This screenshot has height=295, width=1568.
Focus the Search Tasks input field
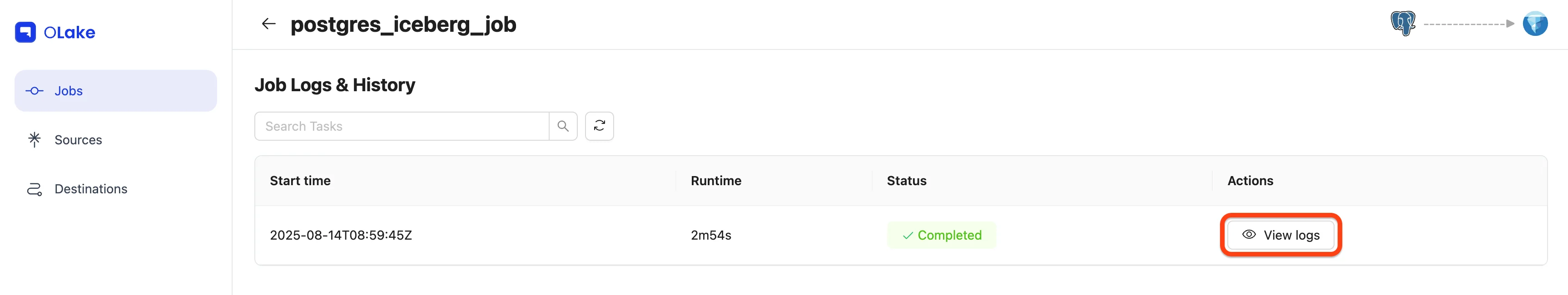[x=402, y=126]
